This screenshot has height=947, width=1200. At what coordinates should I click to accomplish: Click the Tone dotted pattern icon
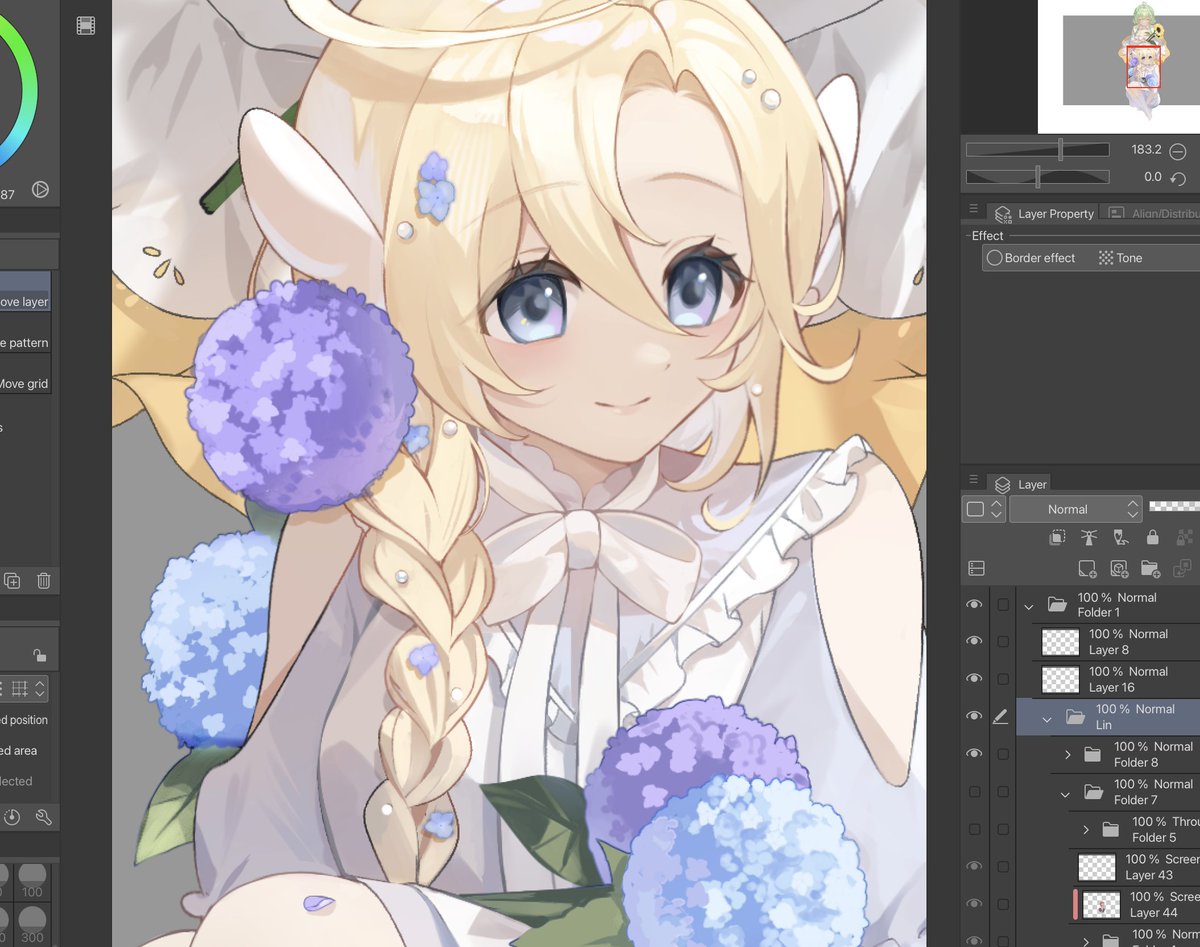pyautogui.click(x=1106, y=258)
